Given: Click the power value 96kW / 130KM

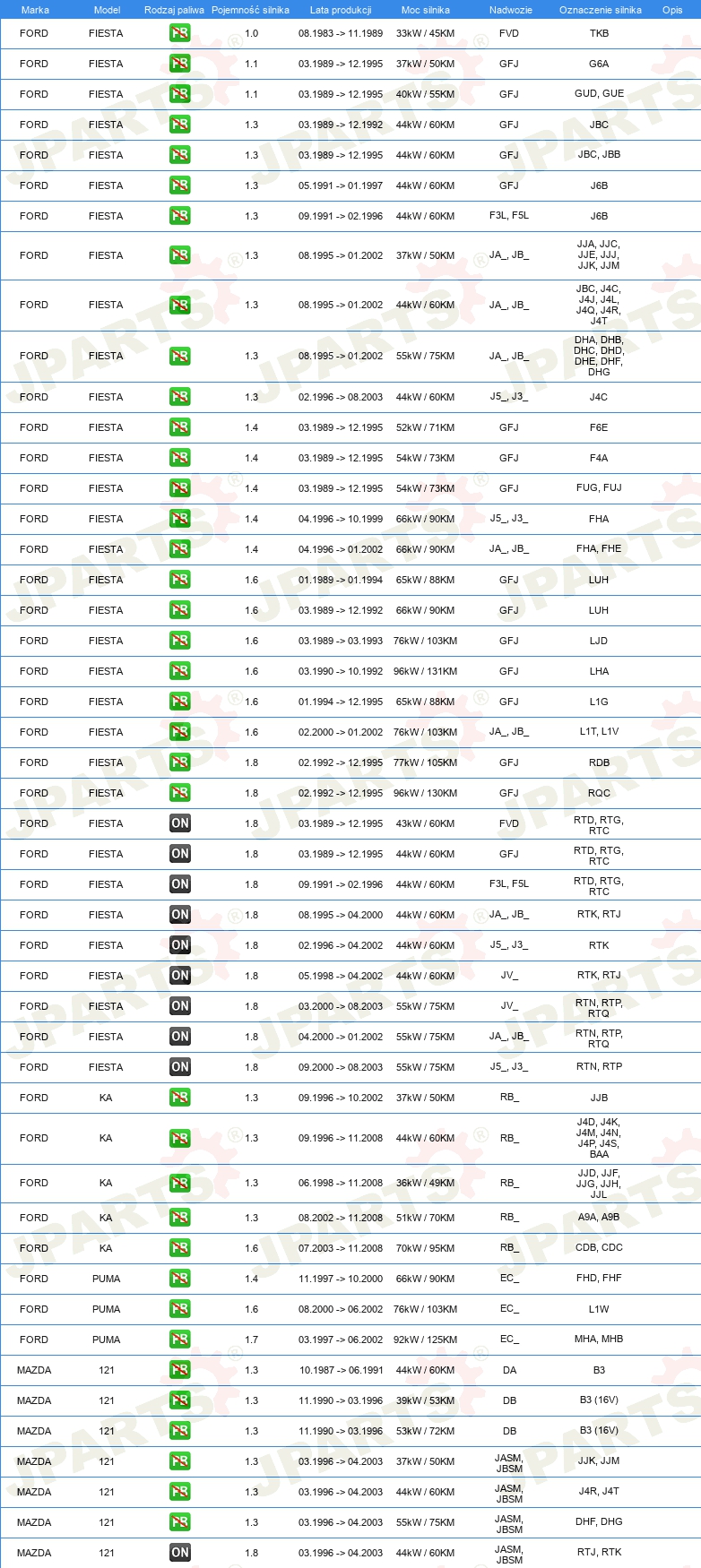Looking at the screenshot, I should point(426,793).
